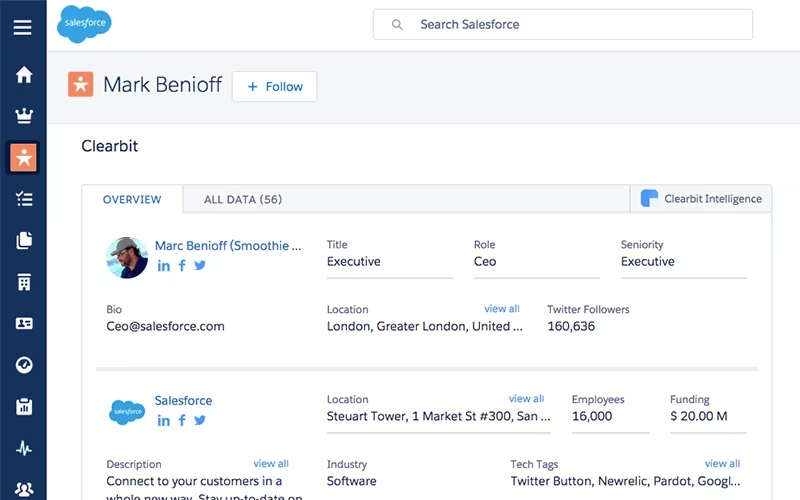Image resolution: width=800 pixels, height=500 pixels.
Task: Click the Salesforce company logo thumbnail
Action: [x=127, y=412]
